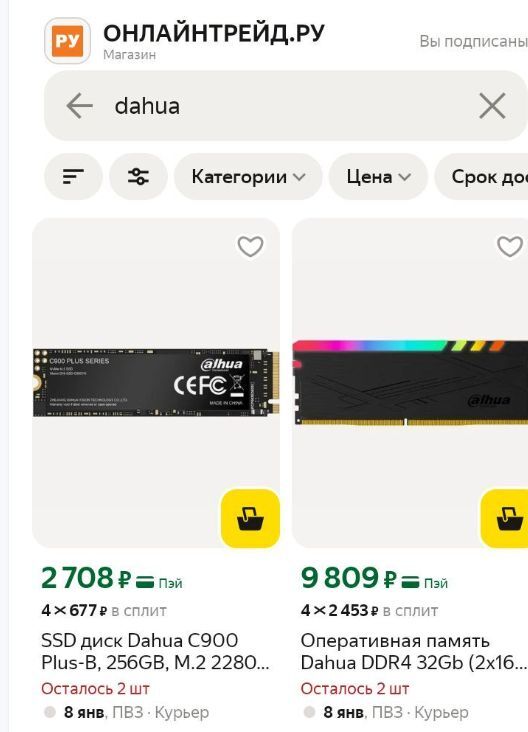Click the dahua search input field

point(286,106)
